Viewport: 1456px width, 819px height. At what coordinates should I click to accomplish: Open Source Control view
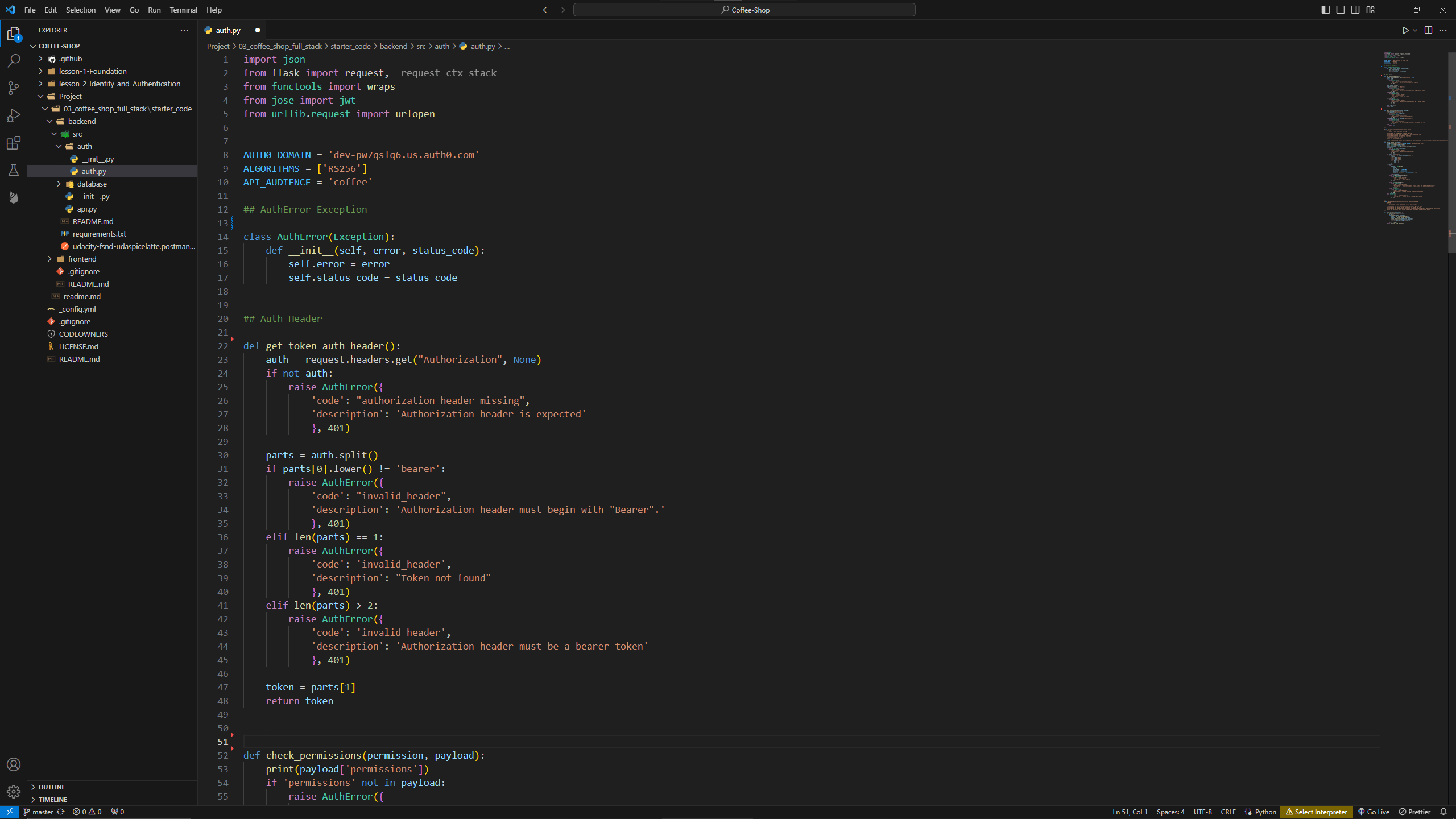pyautogui.click(x=14, y=88)
